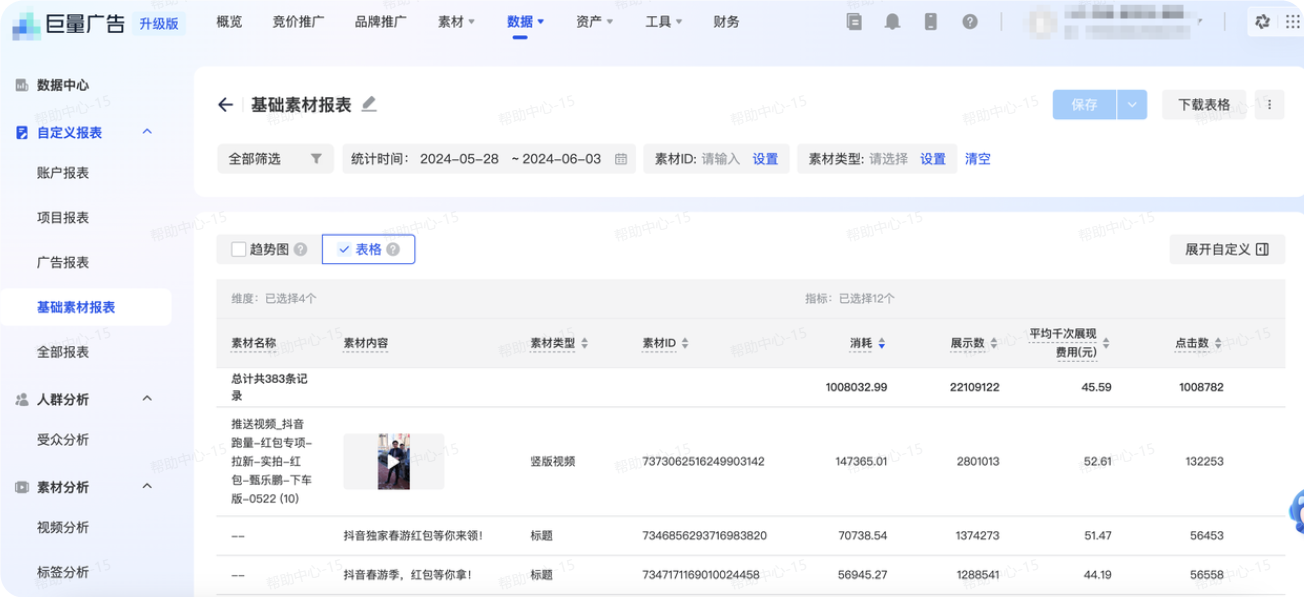This screenshot has width=1304, height=597.
Task: Enable the 趋势图 checkbox
Action: click(238, 250)
